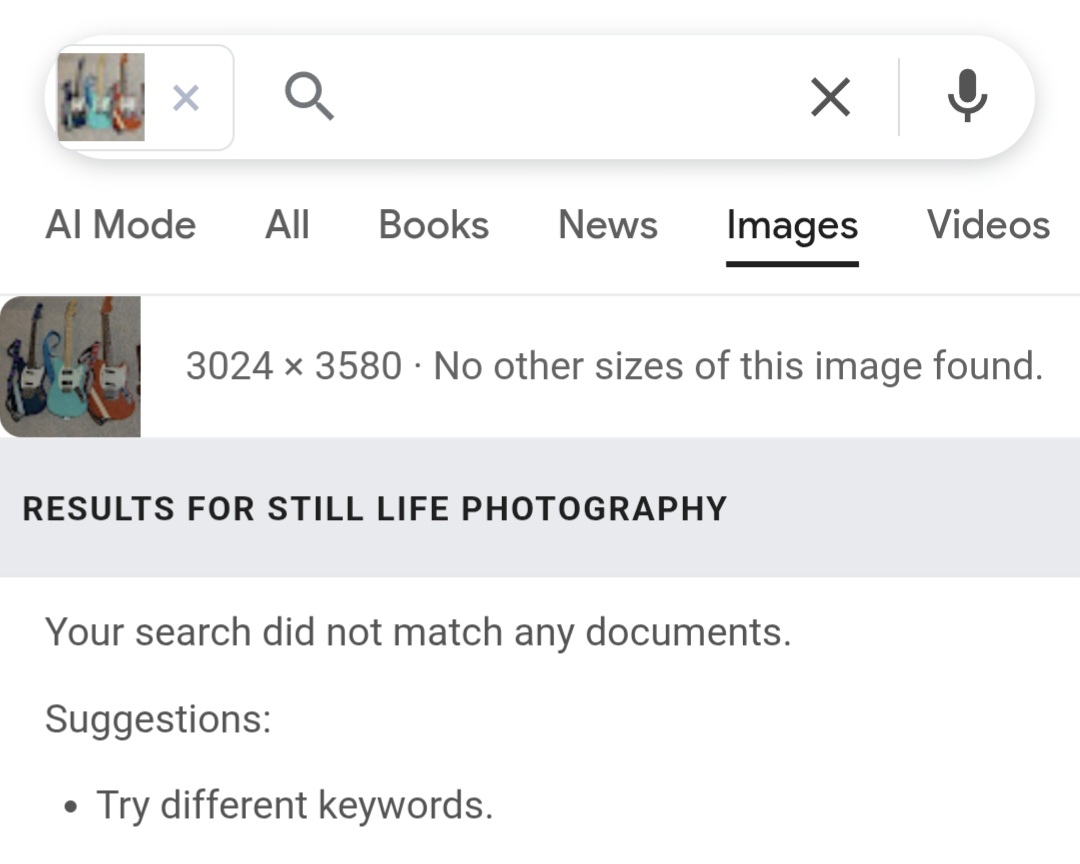
Task: Switch to the AI Mode tab
Action: coord(120,225)
